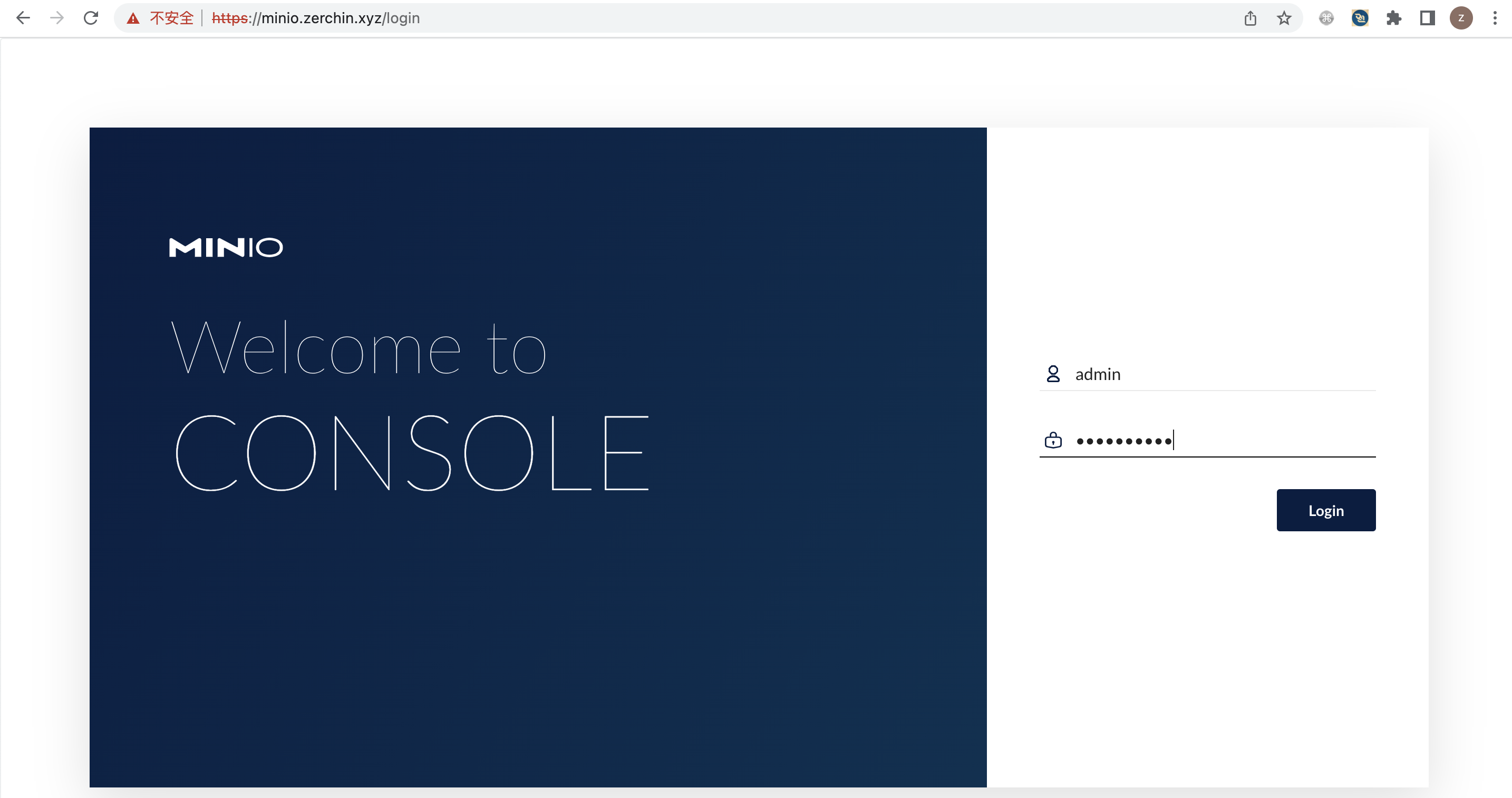Click the gray extension icon in toolbar
The image size is (1512, 798).
pos(1326,18)
